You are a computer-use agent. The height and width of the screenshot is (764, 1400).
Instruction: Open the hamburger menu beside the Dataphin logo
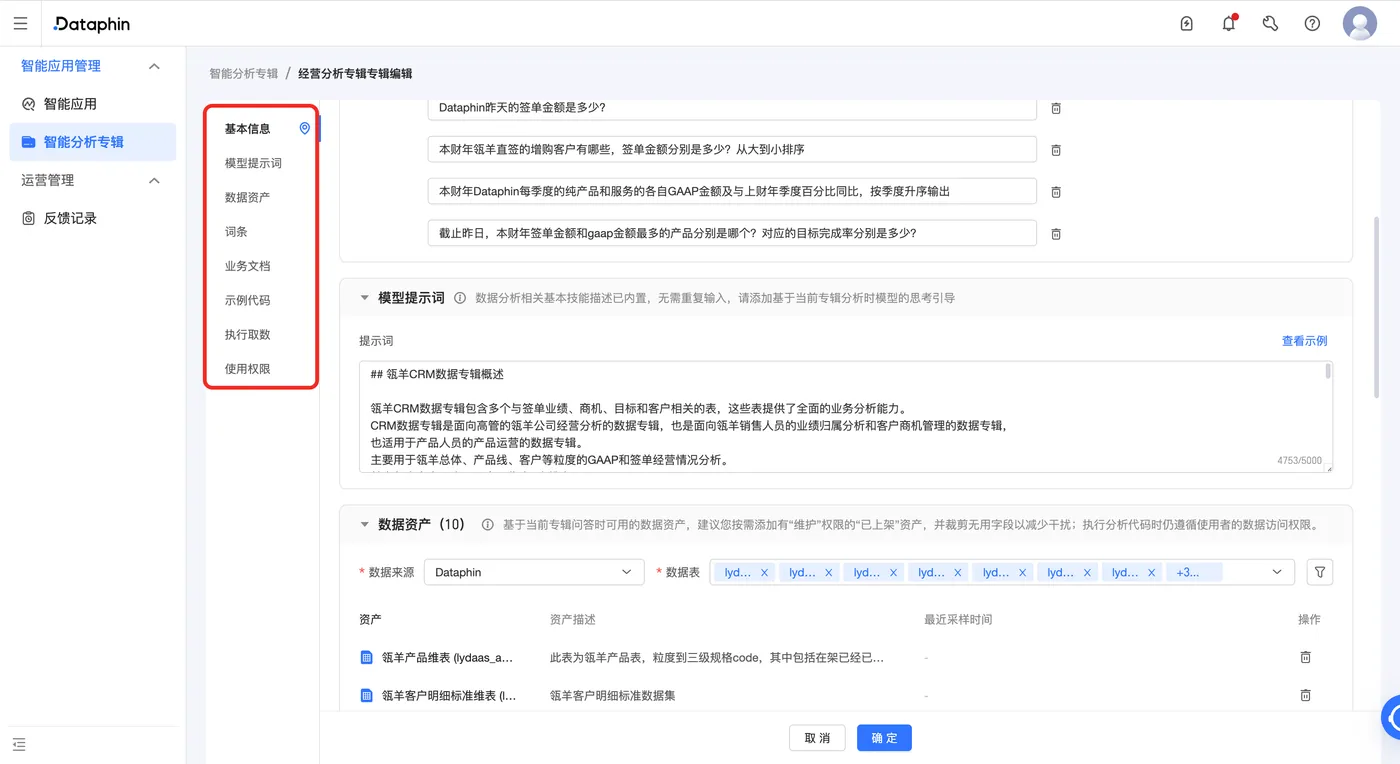tap(20, 23)
